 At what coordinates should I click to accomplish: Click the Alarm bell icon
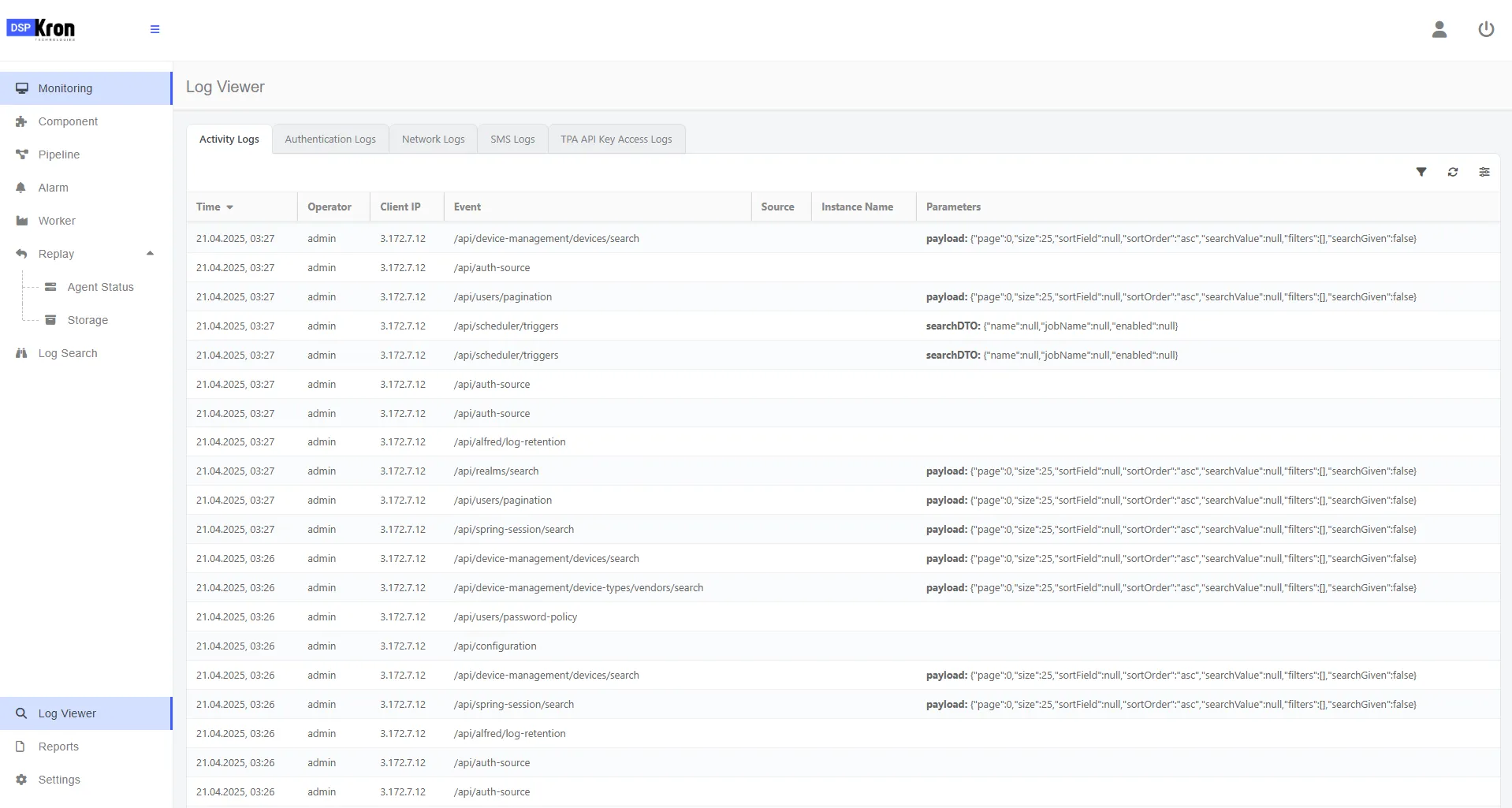21,188
